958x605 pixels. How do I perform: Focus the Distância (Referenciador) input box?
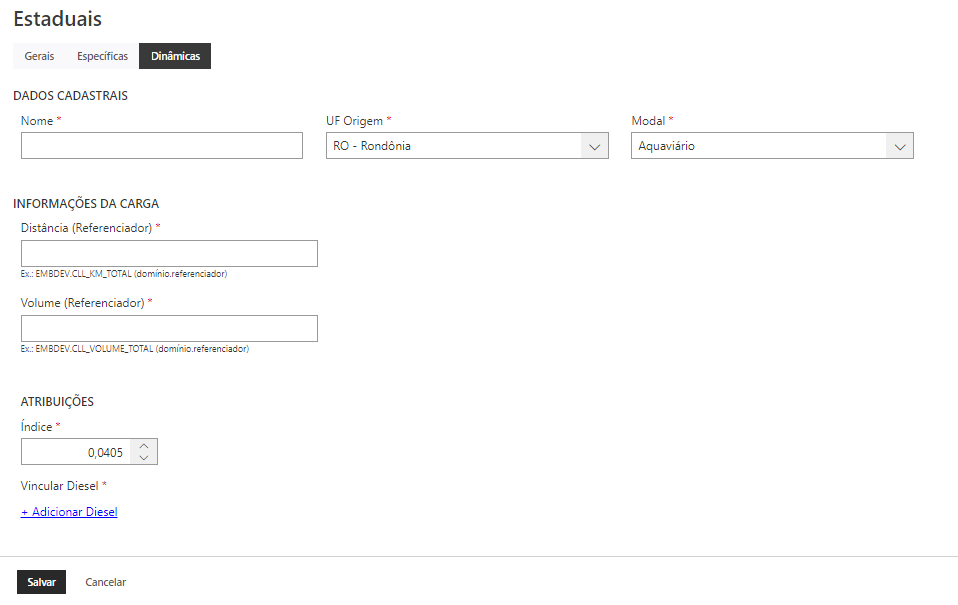tap(169, 253)
